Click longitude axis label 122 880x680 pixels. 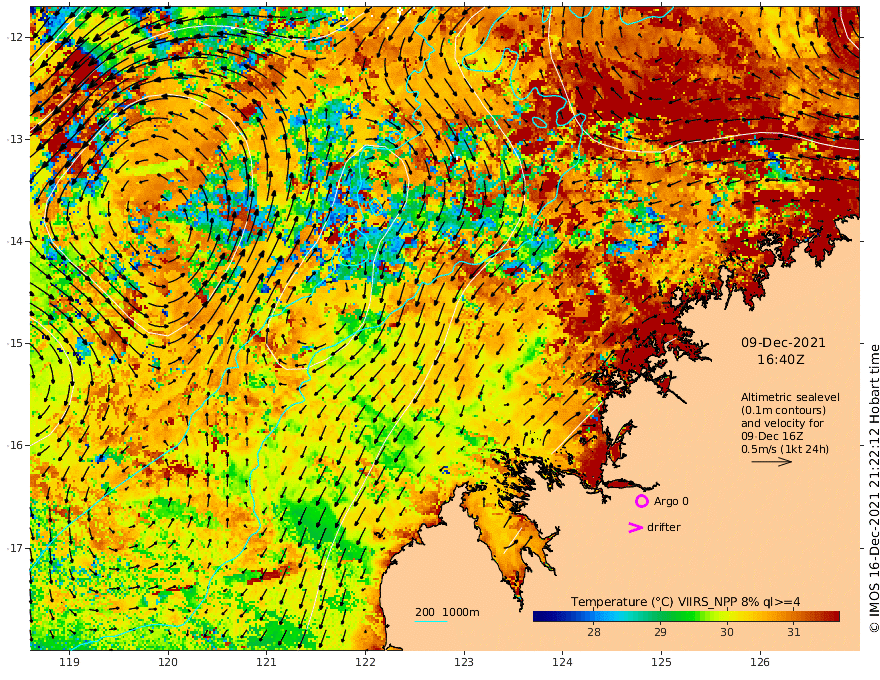(x=365, y=663)
